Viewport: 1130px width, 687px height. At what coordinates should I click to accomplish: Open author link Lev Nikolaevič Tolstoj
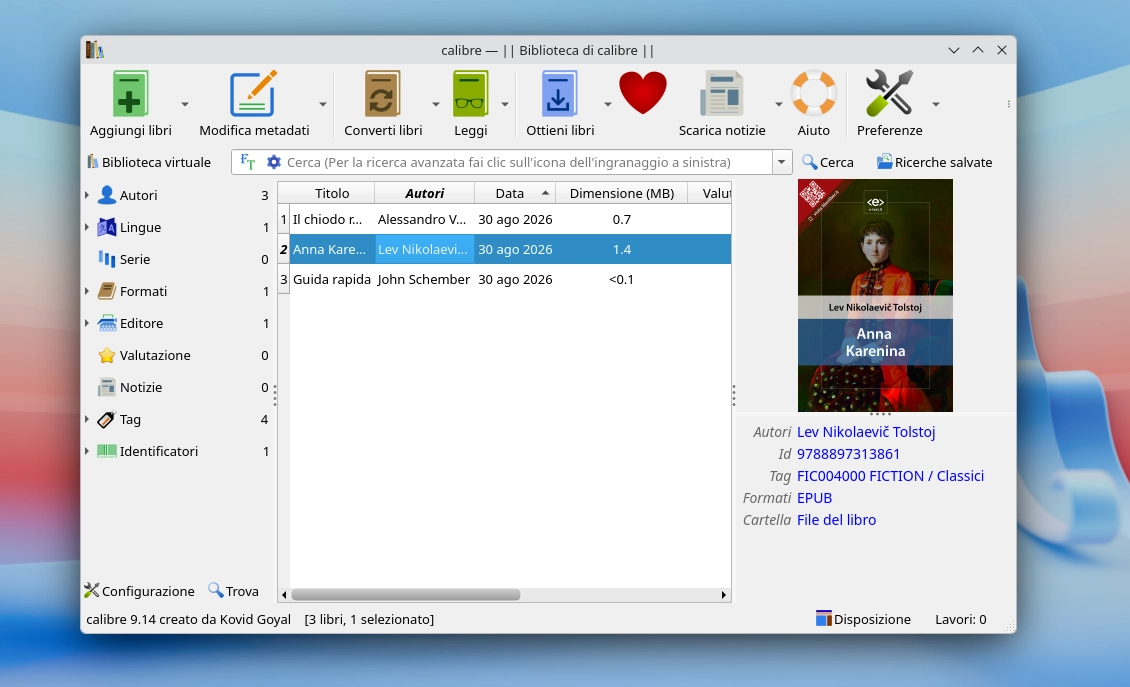point(866,432)
